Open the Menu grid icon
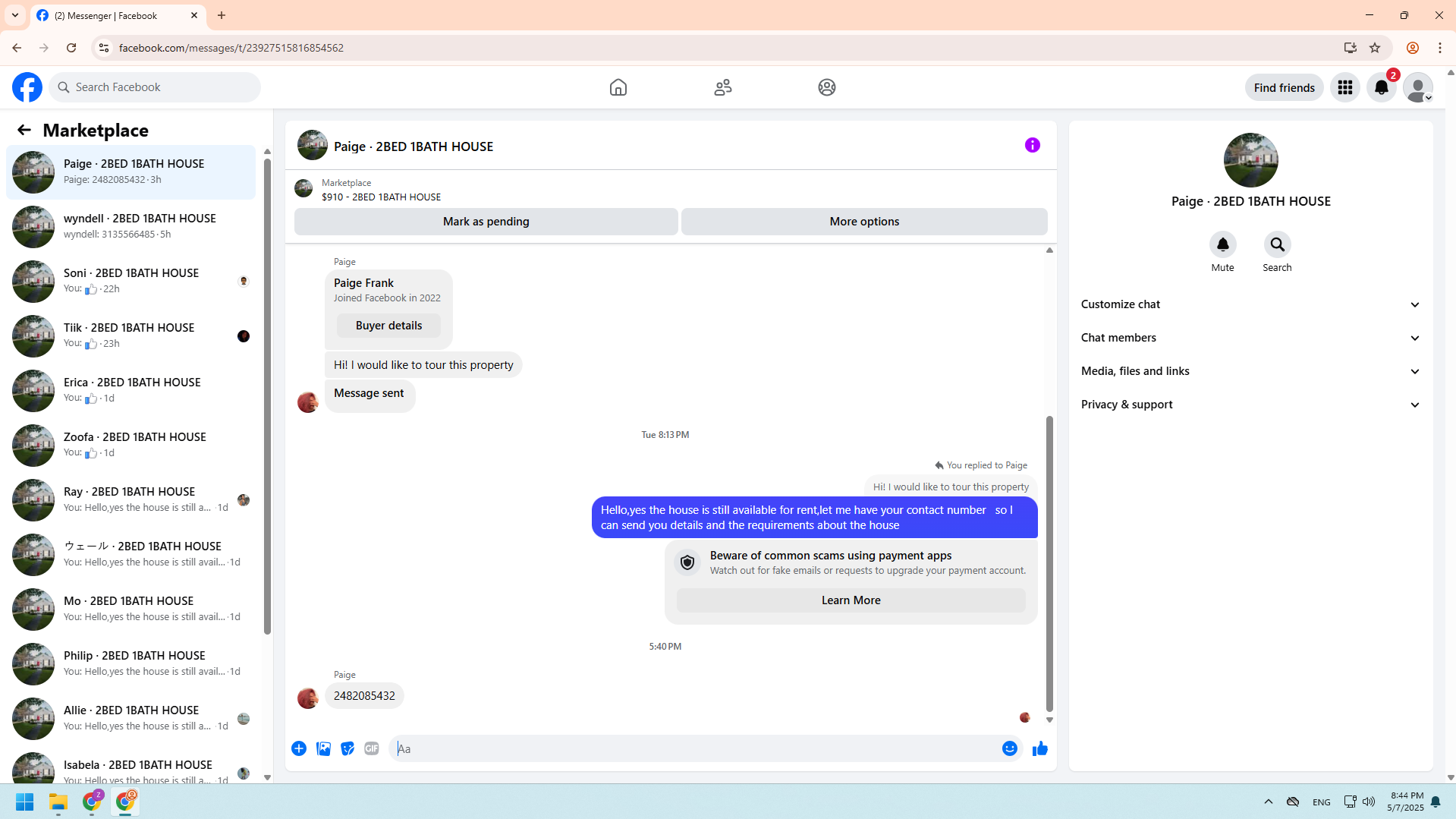 1345,87
